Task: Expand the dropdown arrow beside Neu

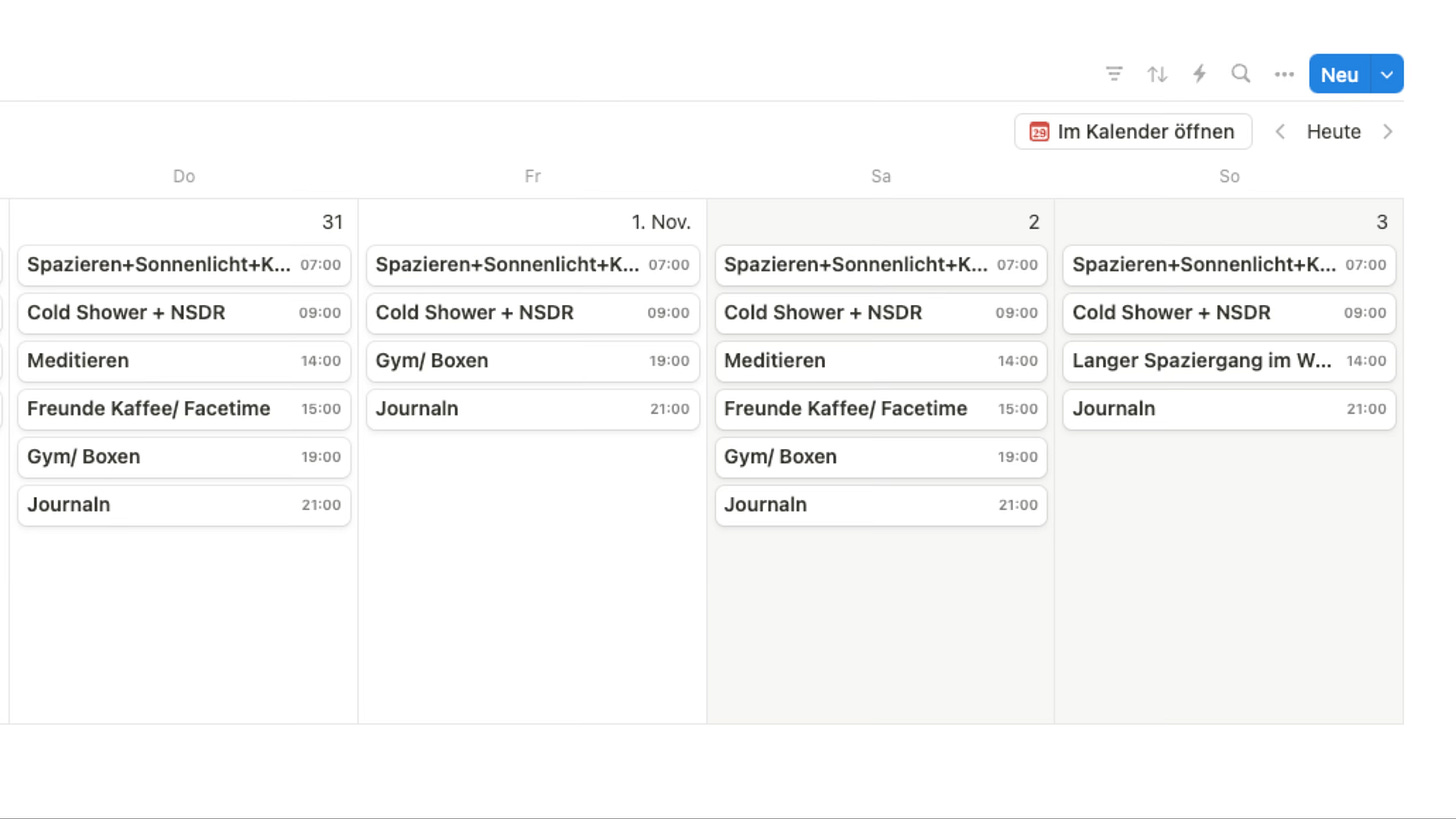Action: [1387, 74]
